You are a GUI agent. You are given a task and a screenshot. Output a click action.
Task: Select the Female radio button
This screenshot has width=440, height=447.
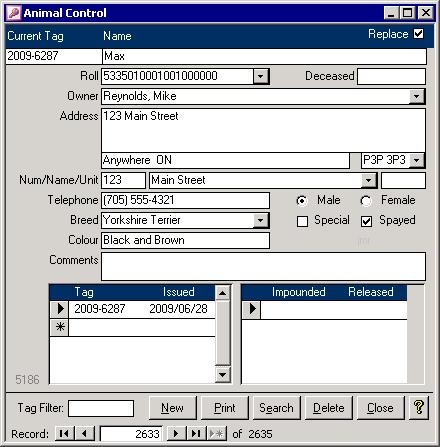tap(366, 201)
